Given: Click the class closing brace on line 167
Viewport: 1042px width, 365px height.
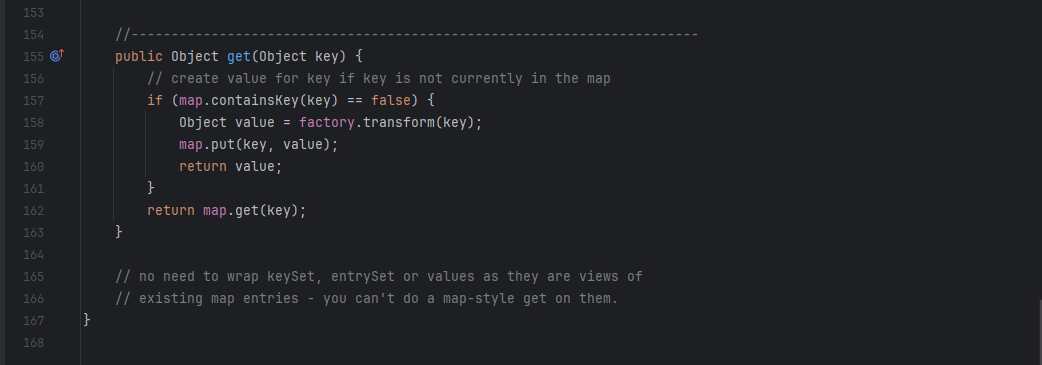Looking at the screenshot, I should coord(87,320).
